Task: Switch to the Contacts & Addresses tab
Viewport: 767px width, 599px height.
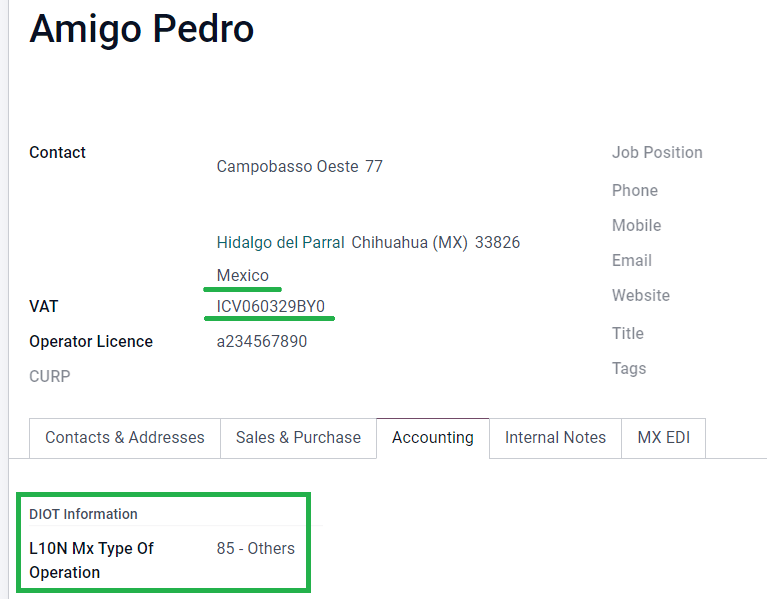Action: tap(124, 438)
